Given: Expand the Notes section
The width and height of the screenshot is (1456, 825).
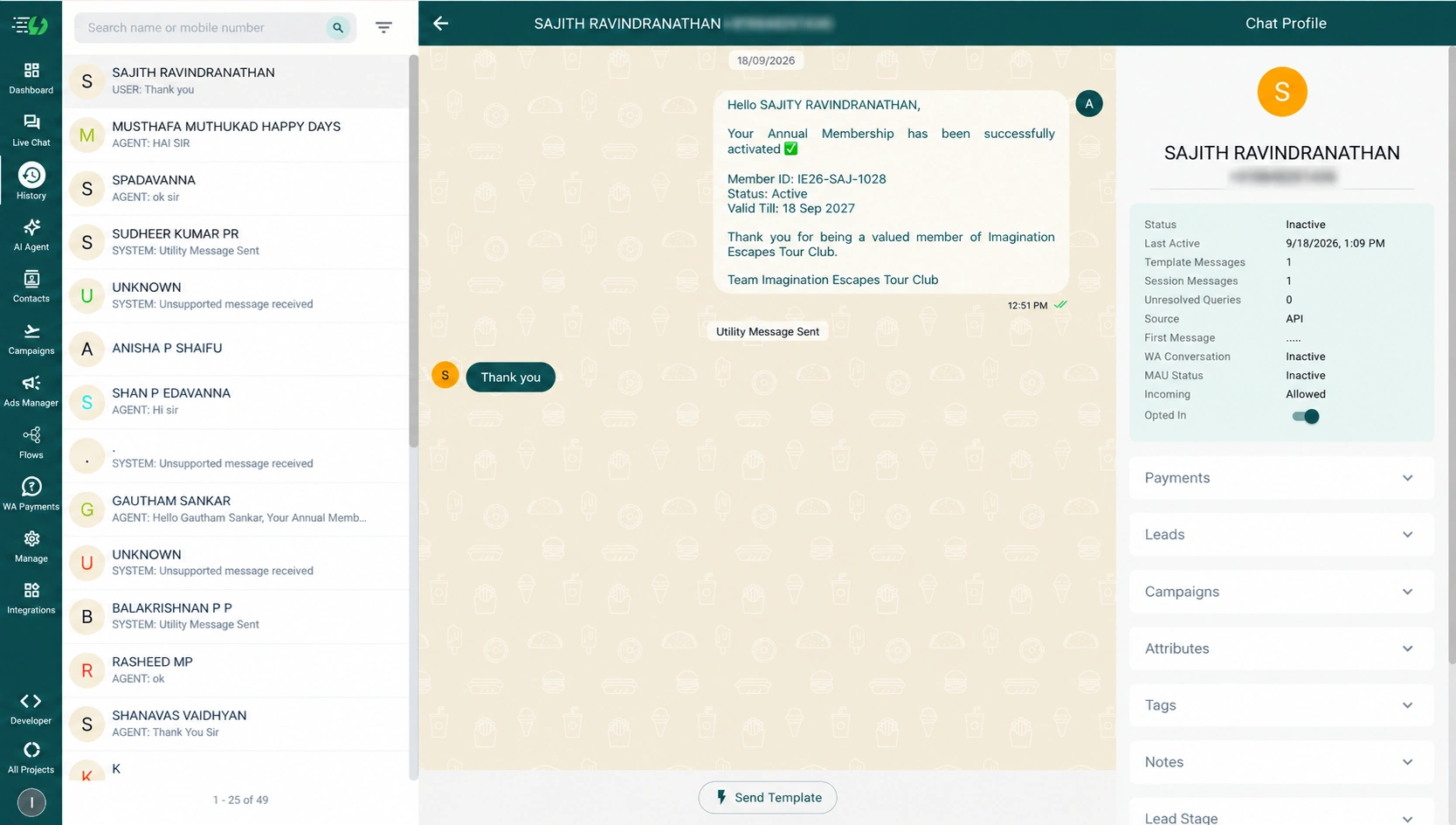Looking at the screenshot, I should coord(1281,762).
